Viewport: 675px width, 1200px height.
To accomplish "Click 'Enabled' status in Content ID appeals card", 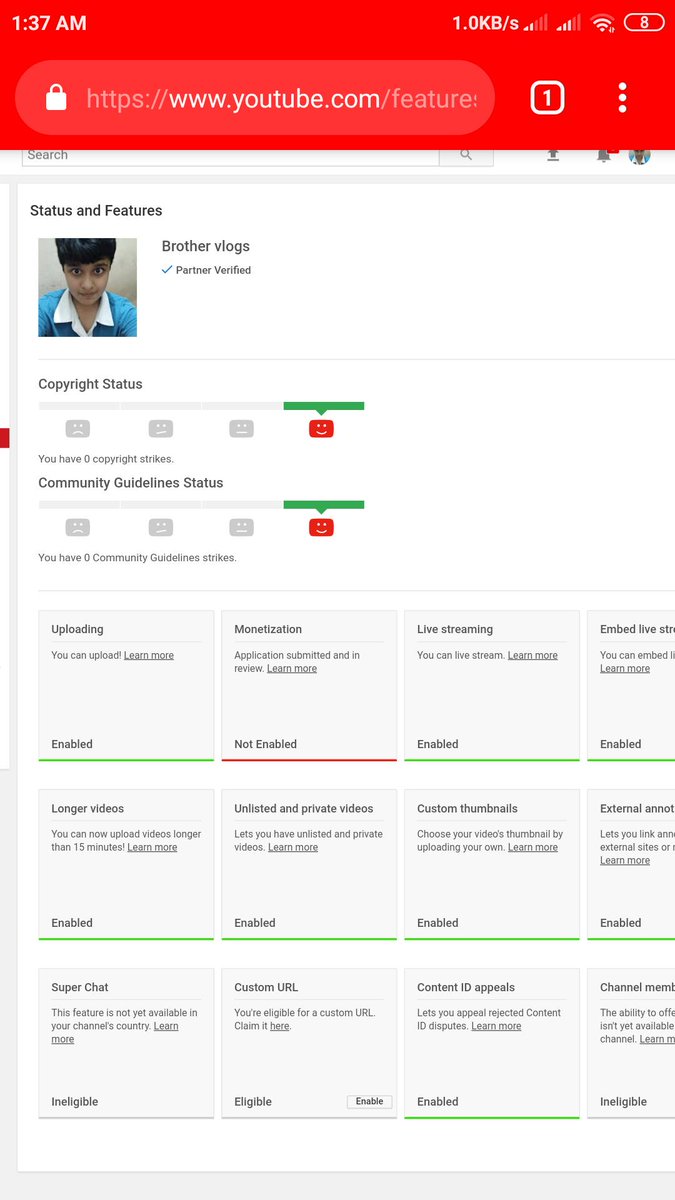I will point(438,1101).
